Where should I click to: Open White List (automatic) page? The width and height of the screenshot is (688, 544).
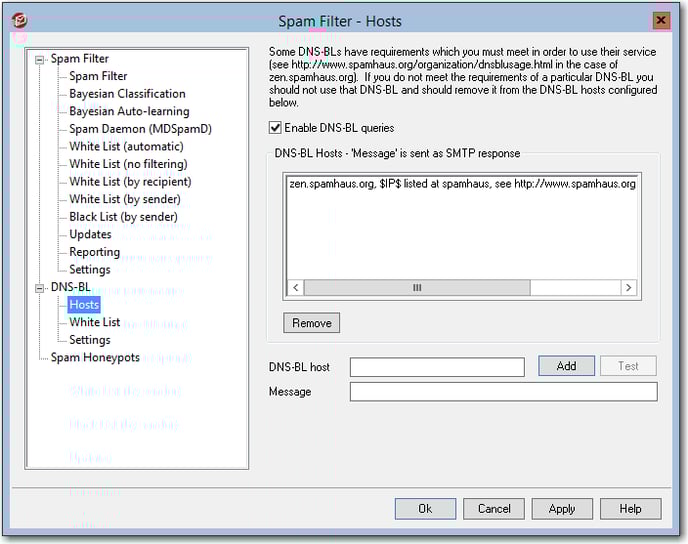[x=126, y=147]
